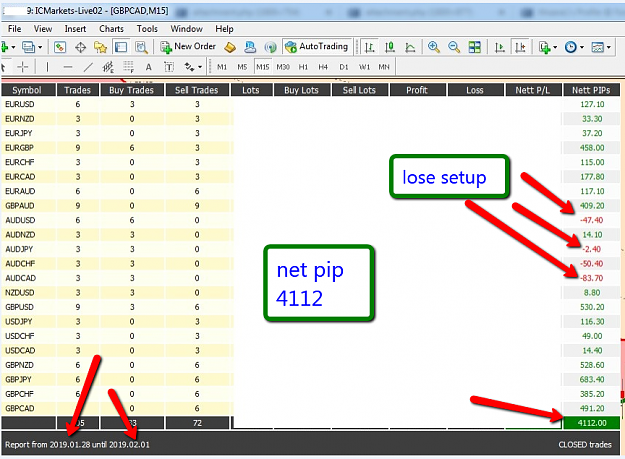Switch to line chart display
Viewport: 625px width, 459px height.
click(410, 47)
